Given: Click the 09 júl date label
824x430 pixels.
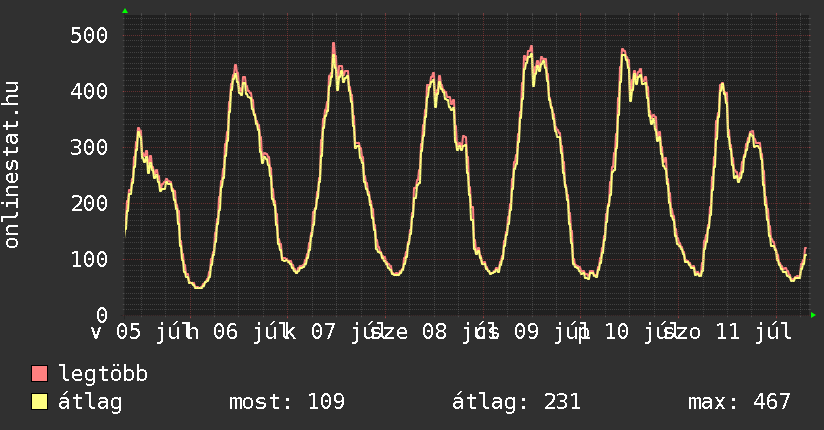Looking at the screenshot, I should tap(545, 332).
